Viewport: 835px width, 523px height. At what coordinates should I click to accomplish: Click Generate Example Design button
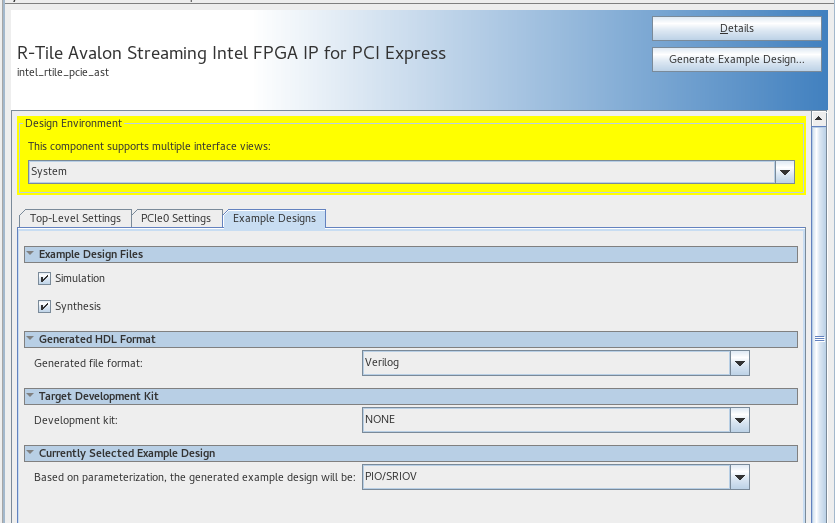point(736,60)
